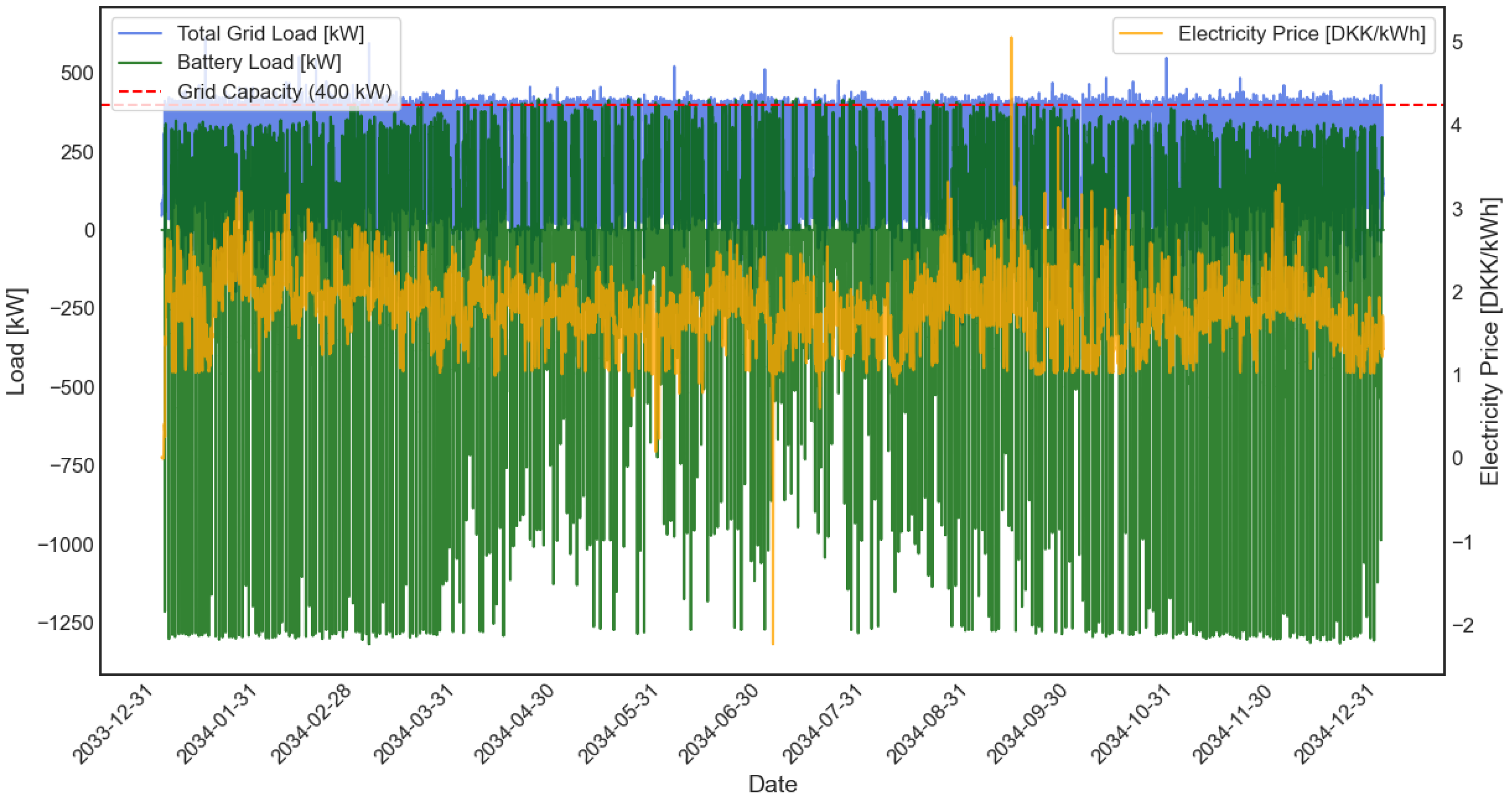Click the 5 tick on the price axis

pyautogui.click(x=1457, y=42)
